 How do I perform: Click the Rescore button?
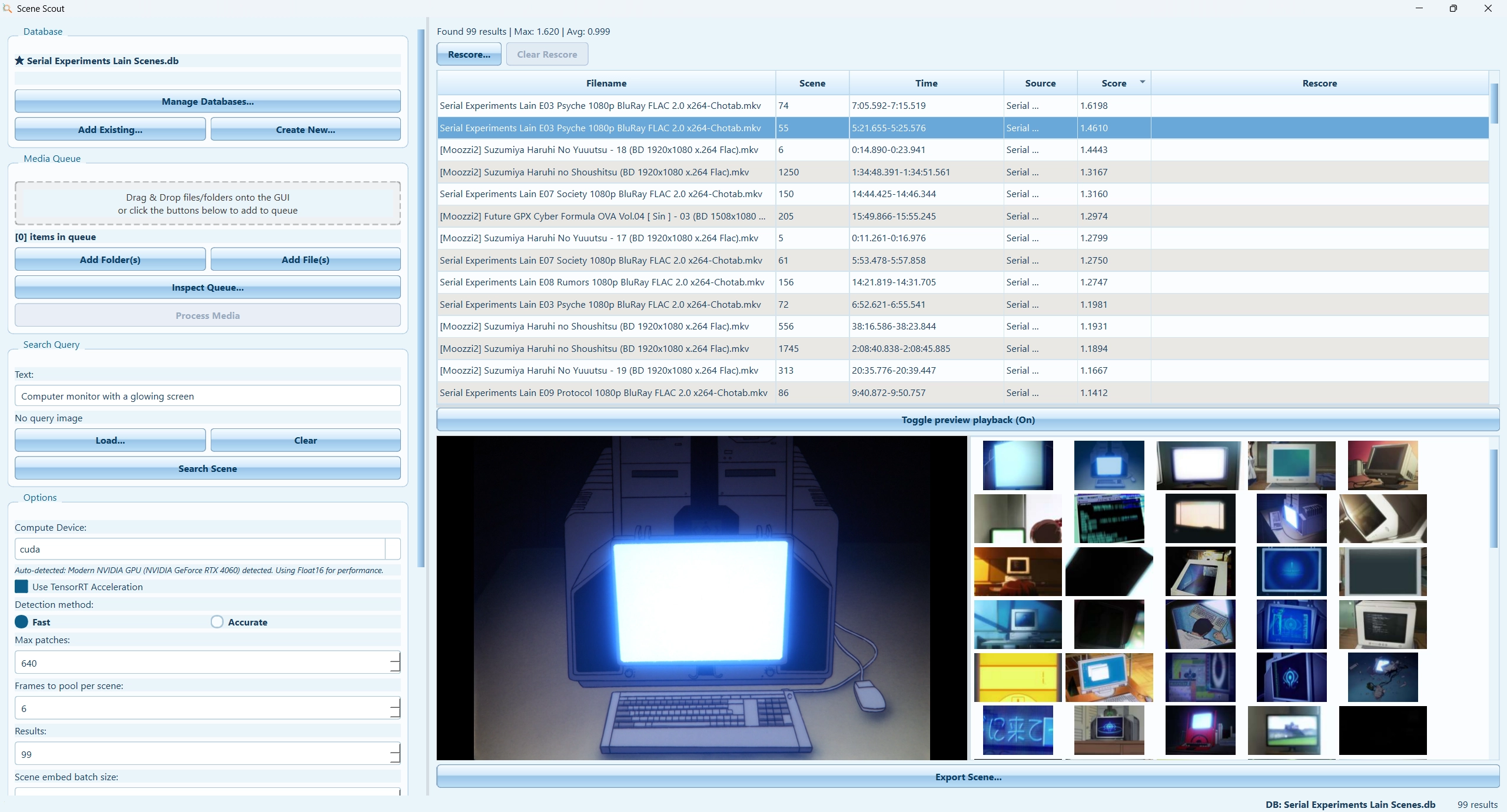[x=469, y=54]
